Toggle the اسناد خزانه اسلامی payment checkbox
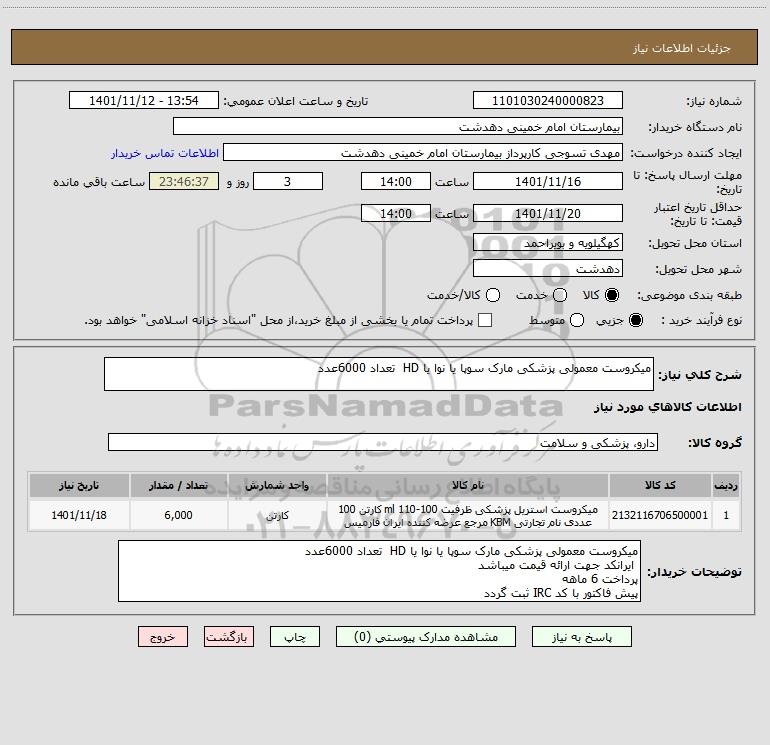 485,320
